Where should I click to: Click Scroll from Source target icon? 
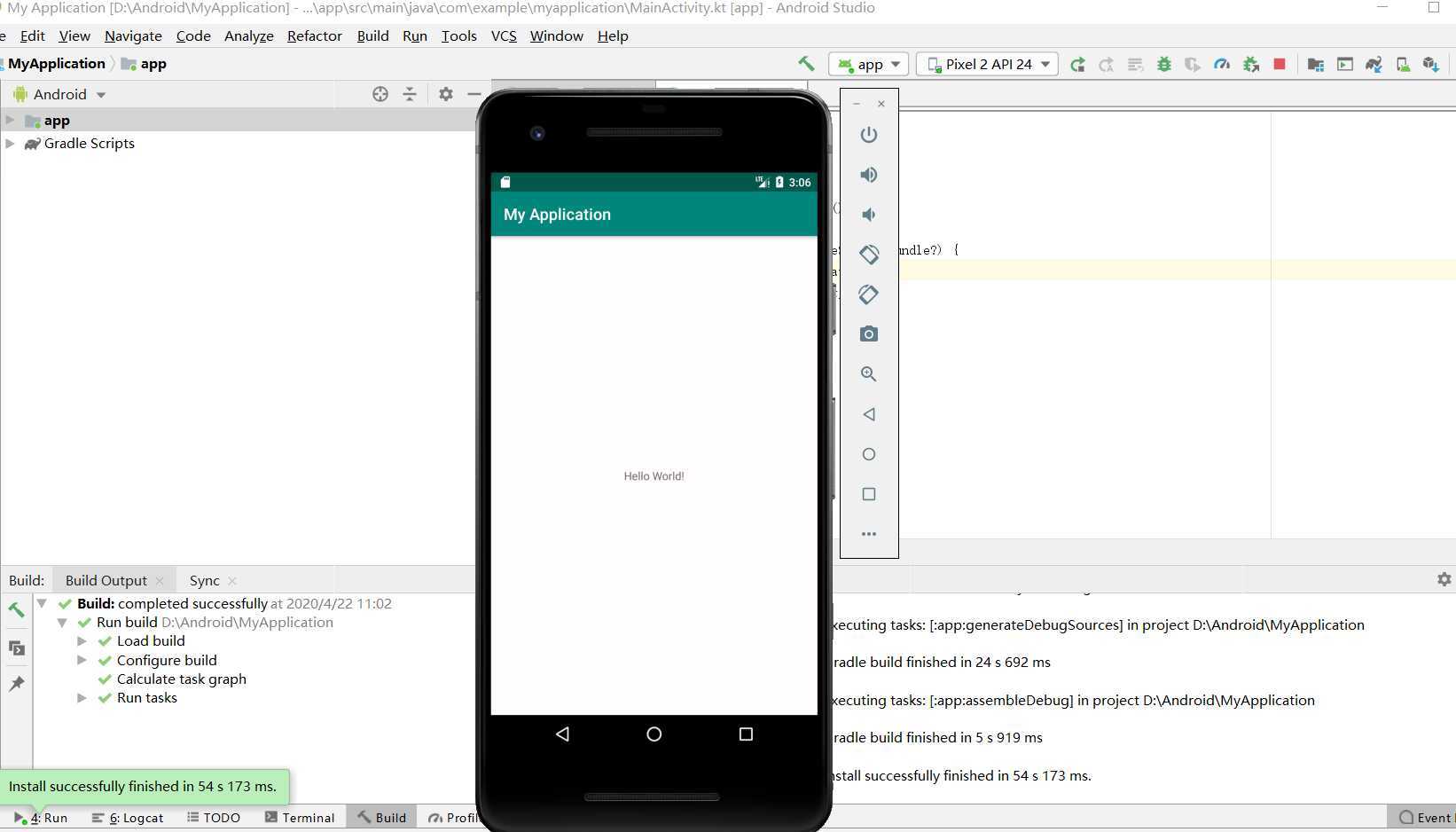(380, 94)
